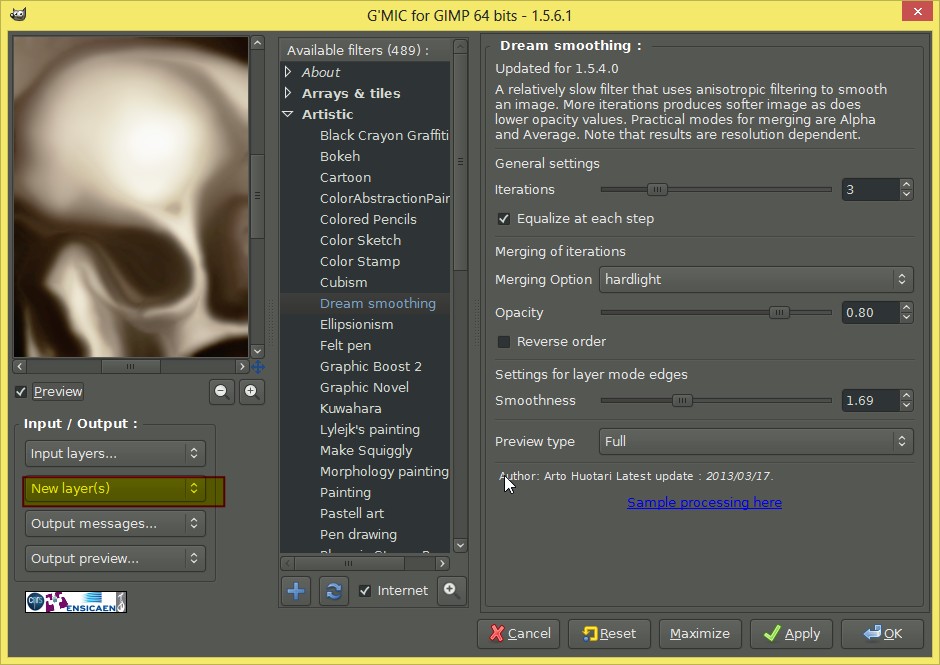Click the Iterations value field showing 3
Image resolution: width=940 pixels, height=665 pixels.
pyautogui.click(x=870, y=190)
